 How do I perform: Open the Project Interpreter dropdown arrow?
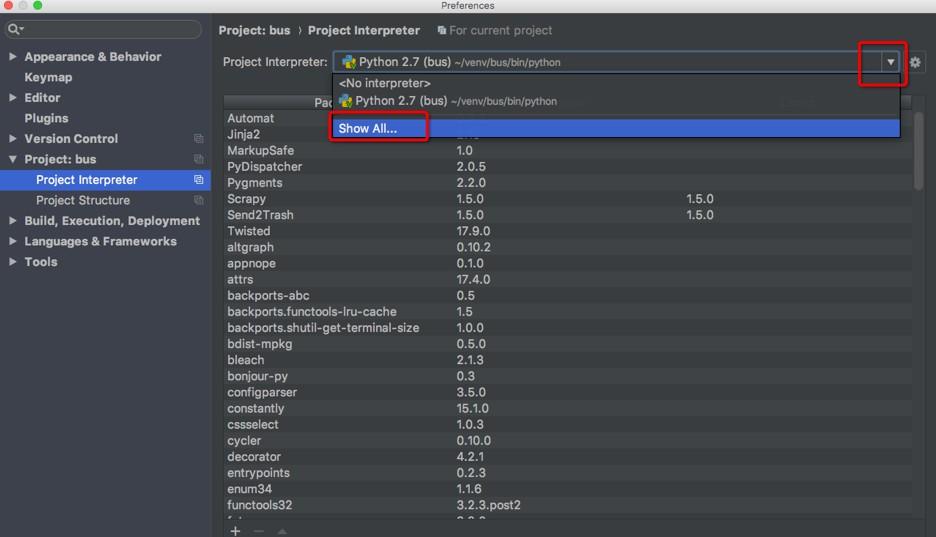tap(890, 62)
